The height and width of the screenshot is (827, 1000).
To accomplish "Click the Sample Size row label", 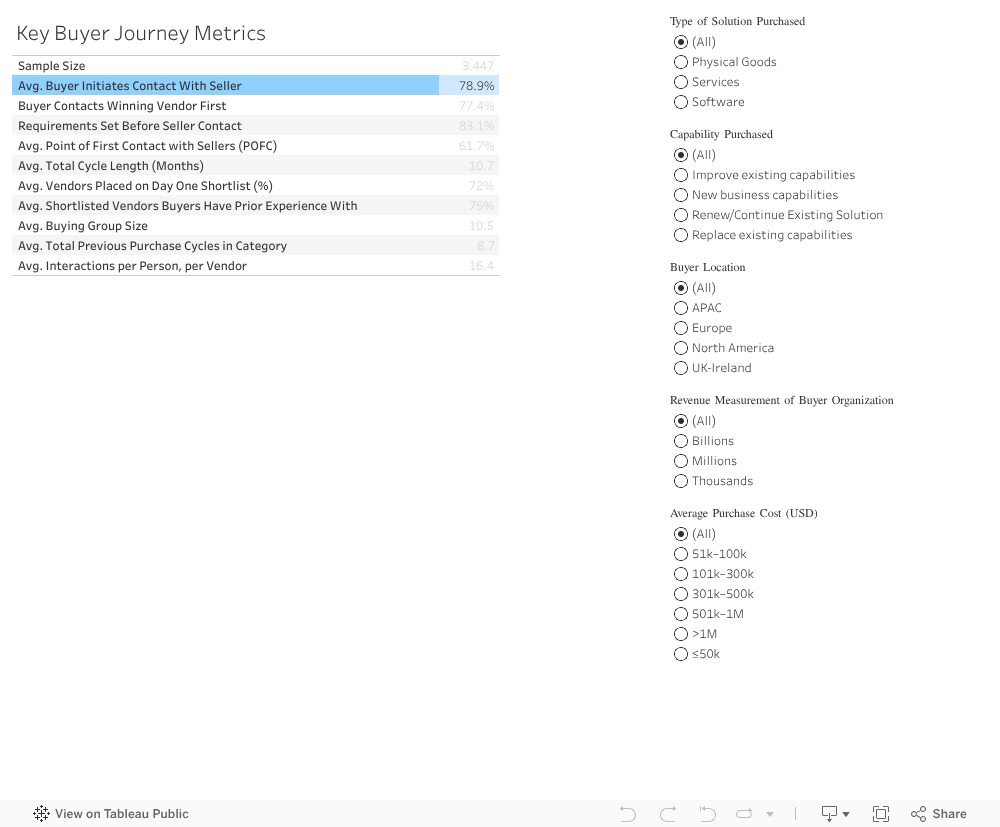I will (52, 66).
